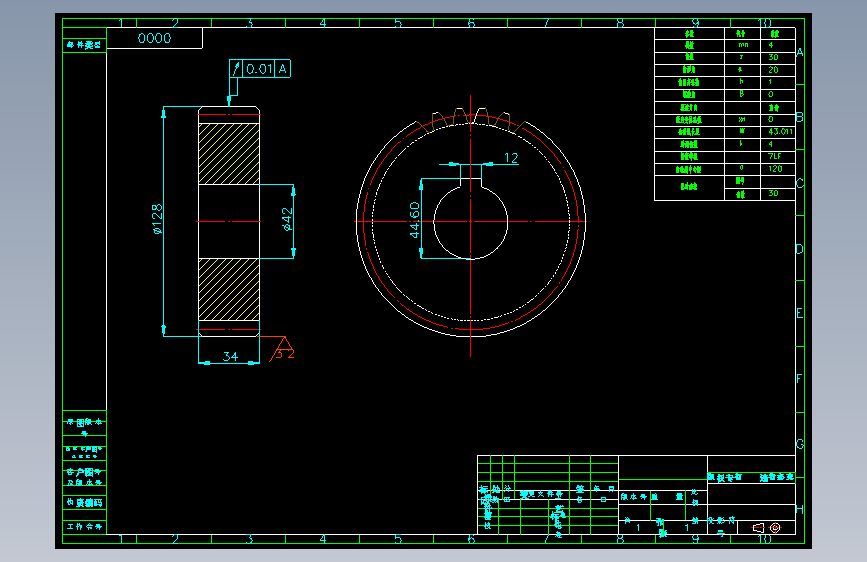Click the mn symbol cell in table
The width and height of the screenshot is (867, 562).
click(x=743, y=45)
